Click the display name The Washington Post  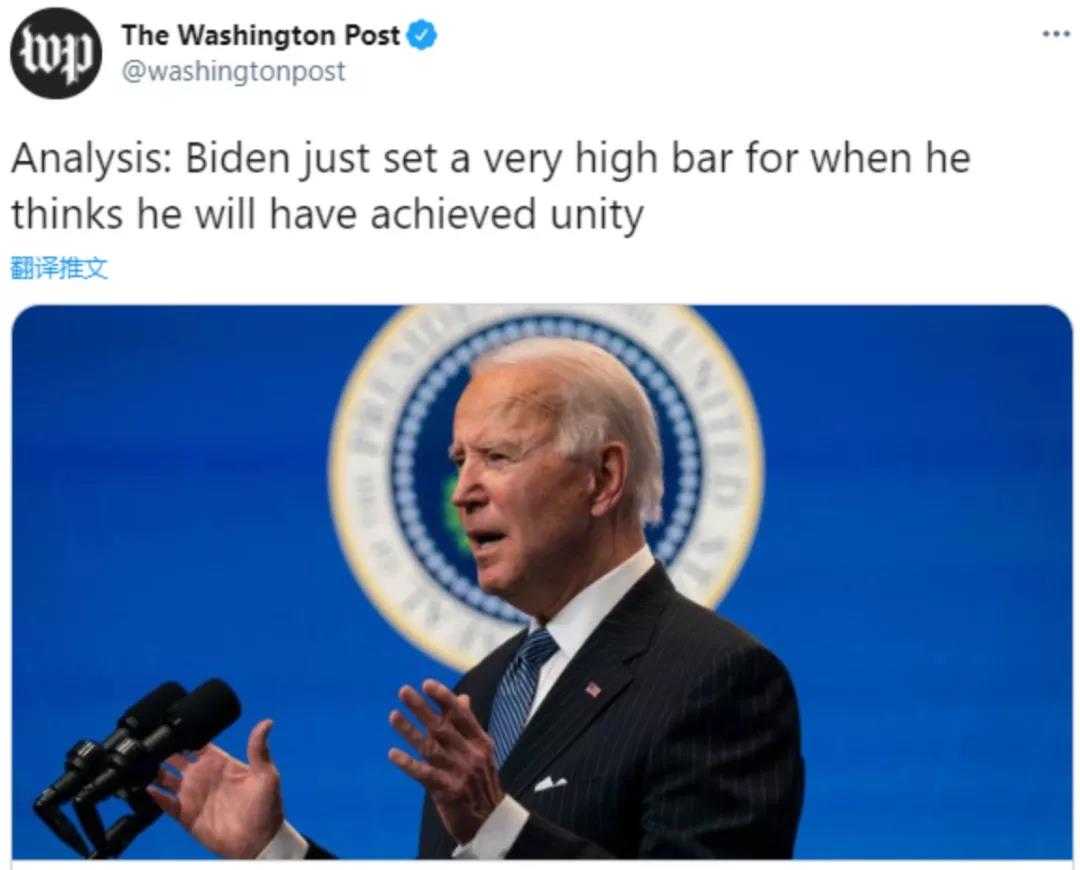260,35
